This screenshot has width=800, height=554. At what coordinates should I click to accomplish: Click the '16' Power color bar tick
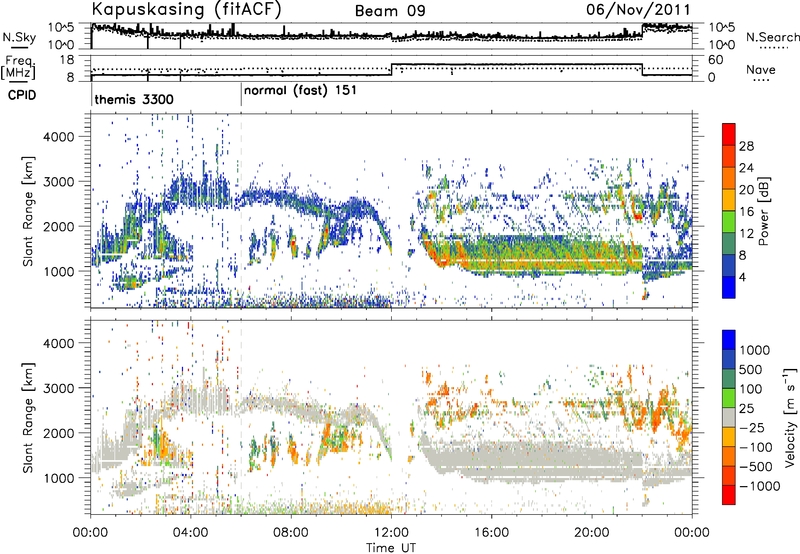746,212
